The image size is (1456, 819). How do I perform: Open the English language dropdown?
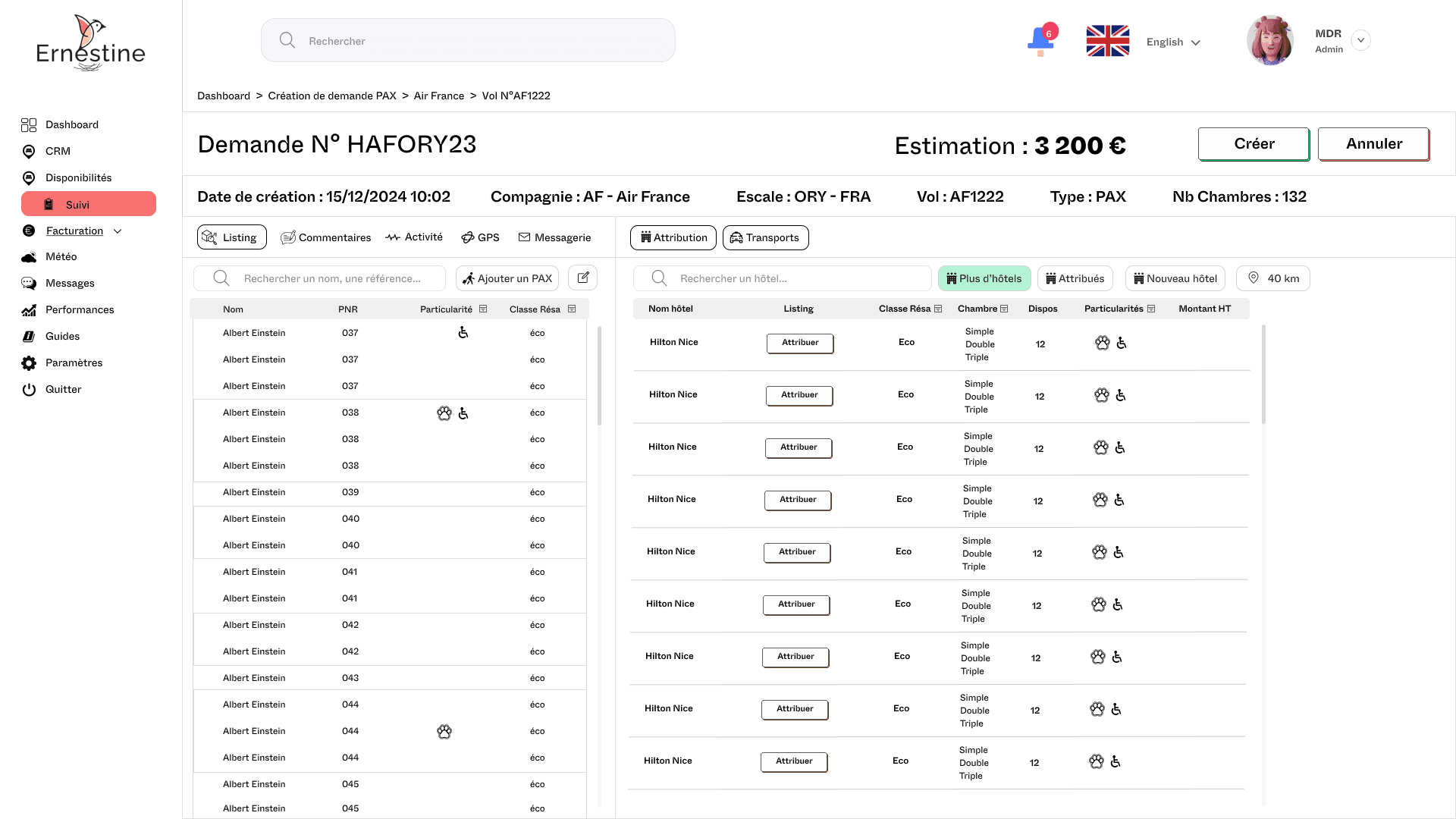click(x=1173, y=42)
